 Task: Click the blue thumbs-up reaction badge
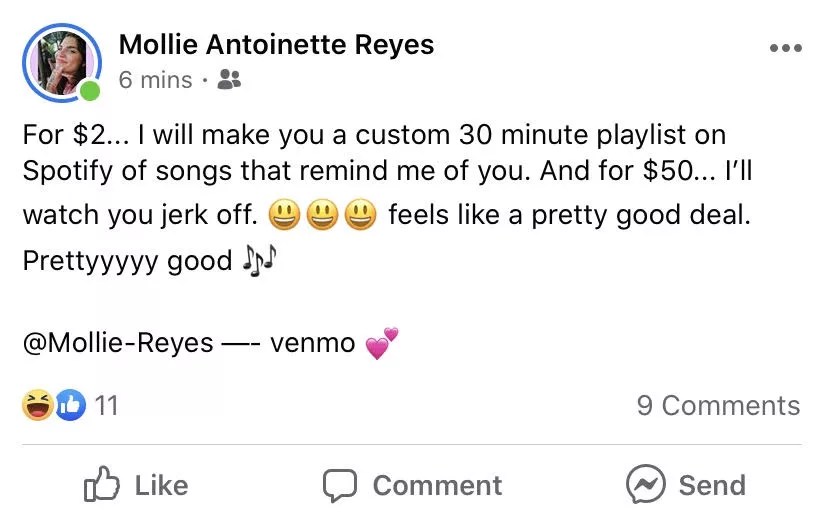coord(69,405)
